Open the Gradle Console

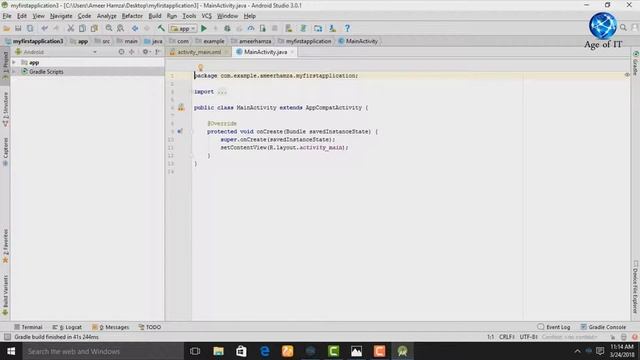pos(603,327)
